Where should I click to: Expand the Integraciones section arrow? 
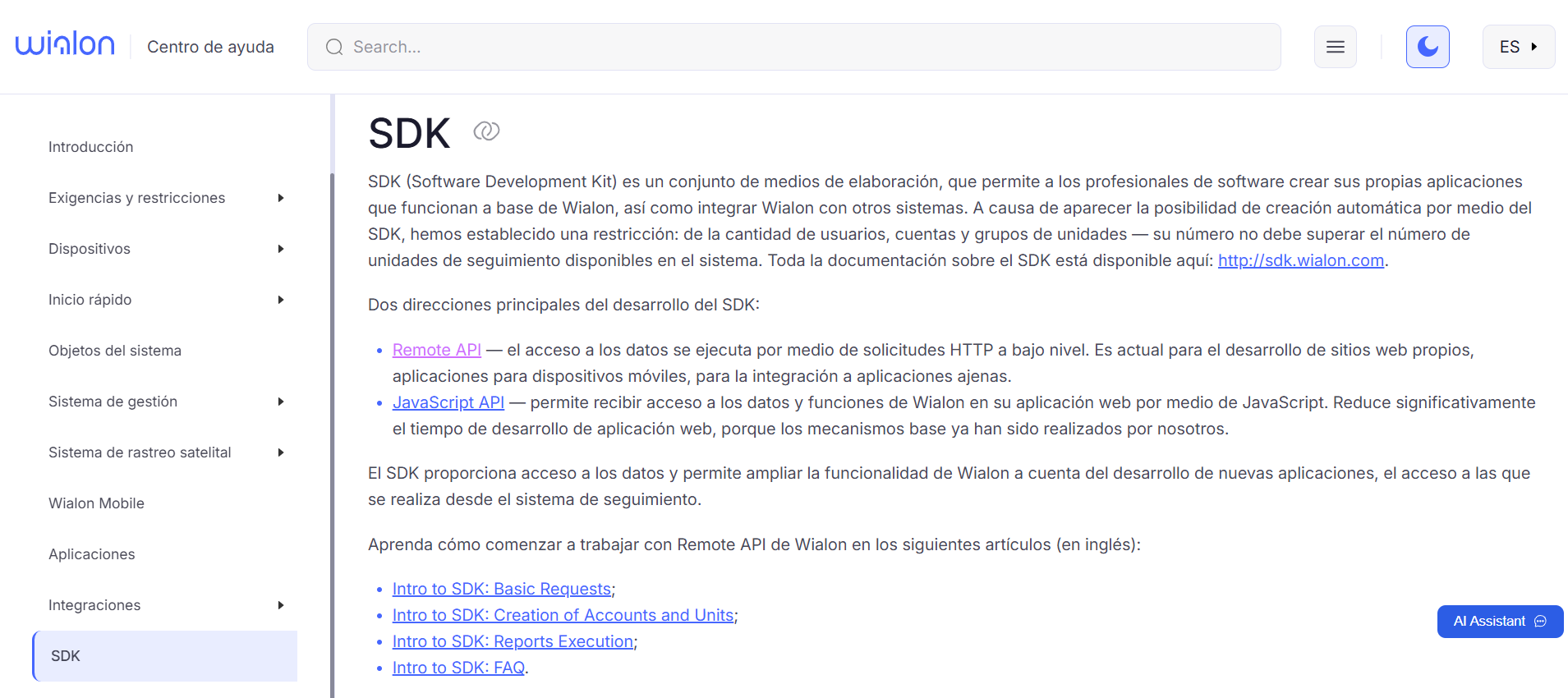[280, 605]
